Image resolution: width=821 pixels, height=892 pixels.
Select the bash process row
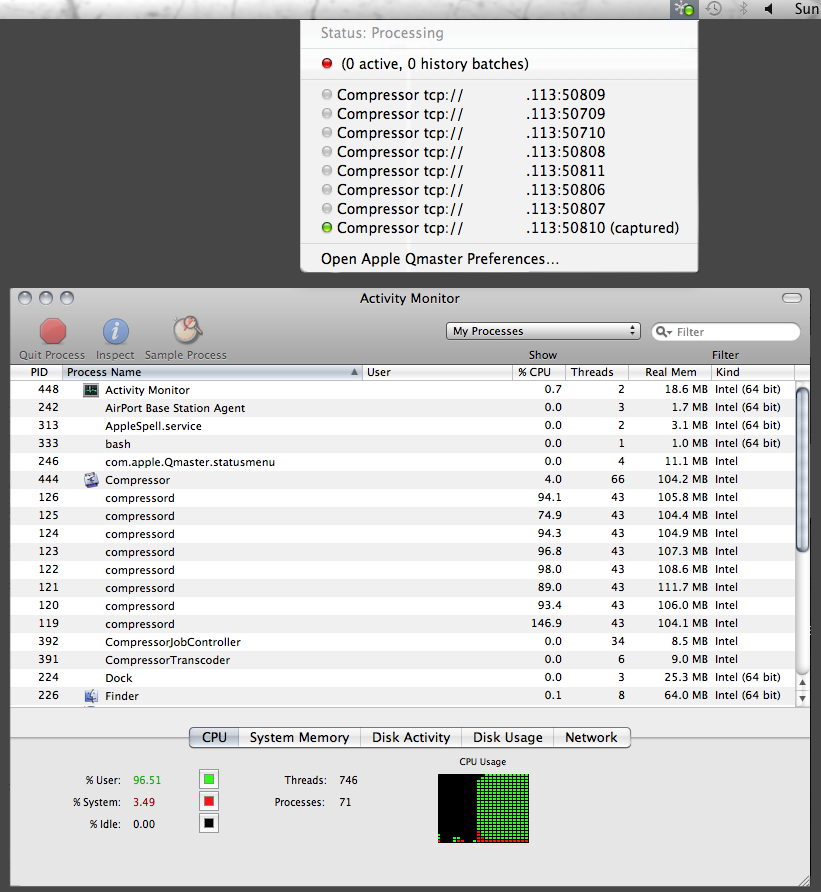click(402, 444)
